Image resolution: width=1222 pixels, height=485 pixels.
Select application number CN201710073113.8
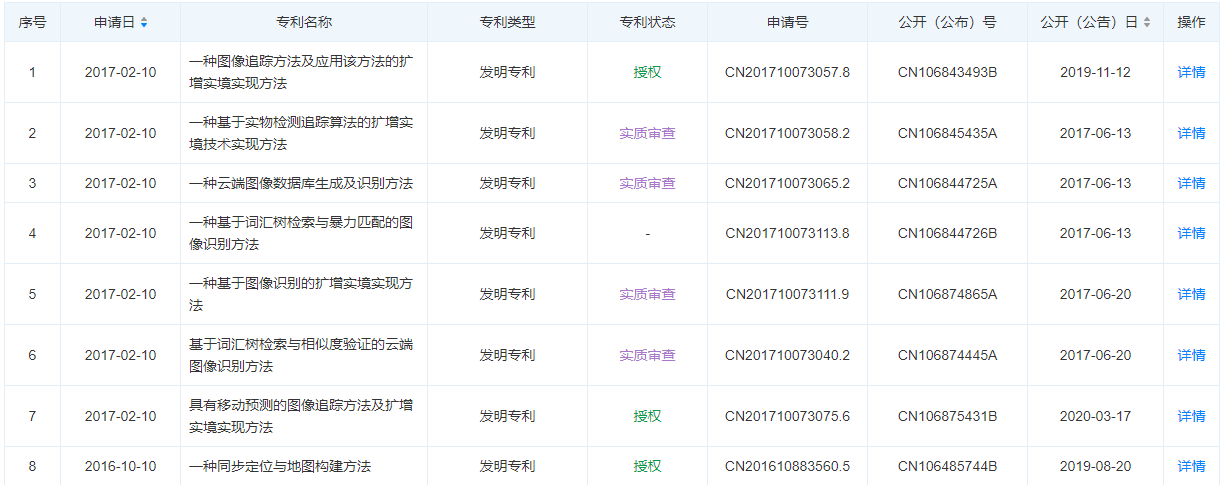[788, 233]
